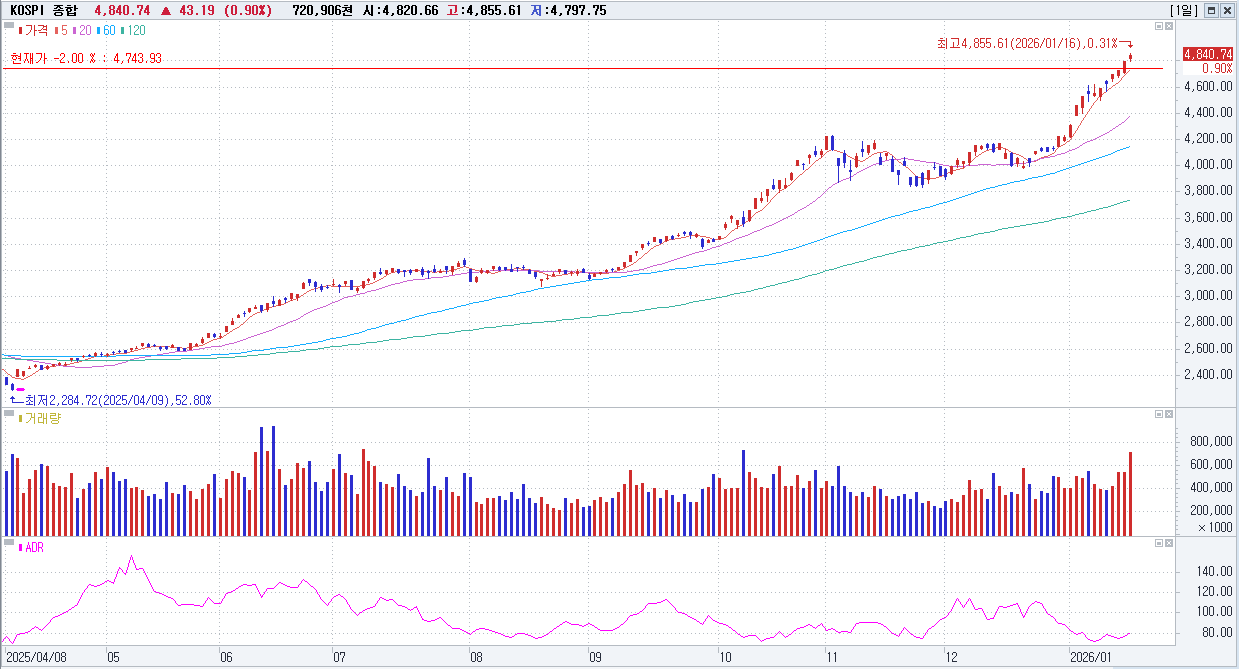The width and height of the screenshot is (1239, 669).
Task: Click the 3,200.00 price axis label
Action: pos(1206,270)
